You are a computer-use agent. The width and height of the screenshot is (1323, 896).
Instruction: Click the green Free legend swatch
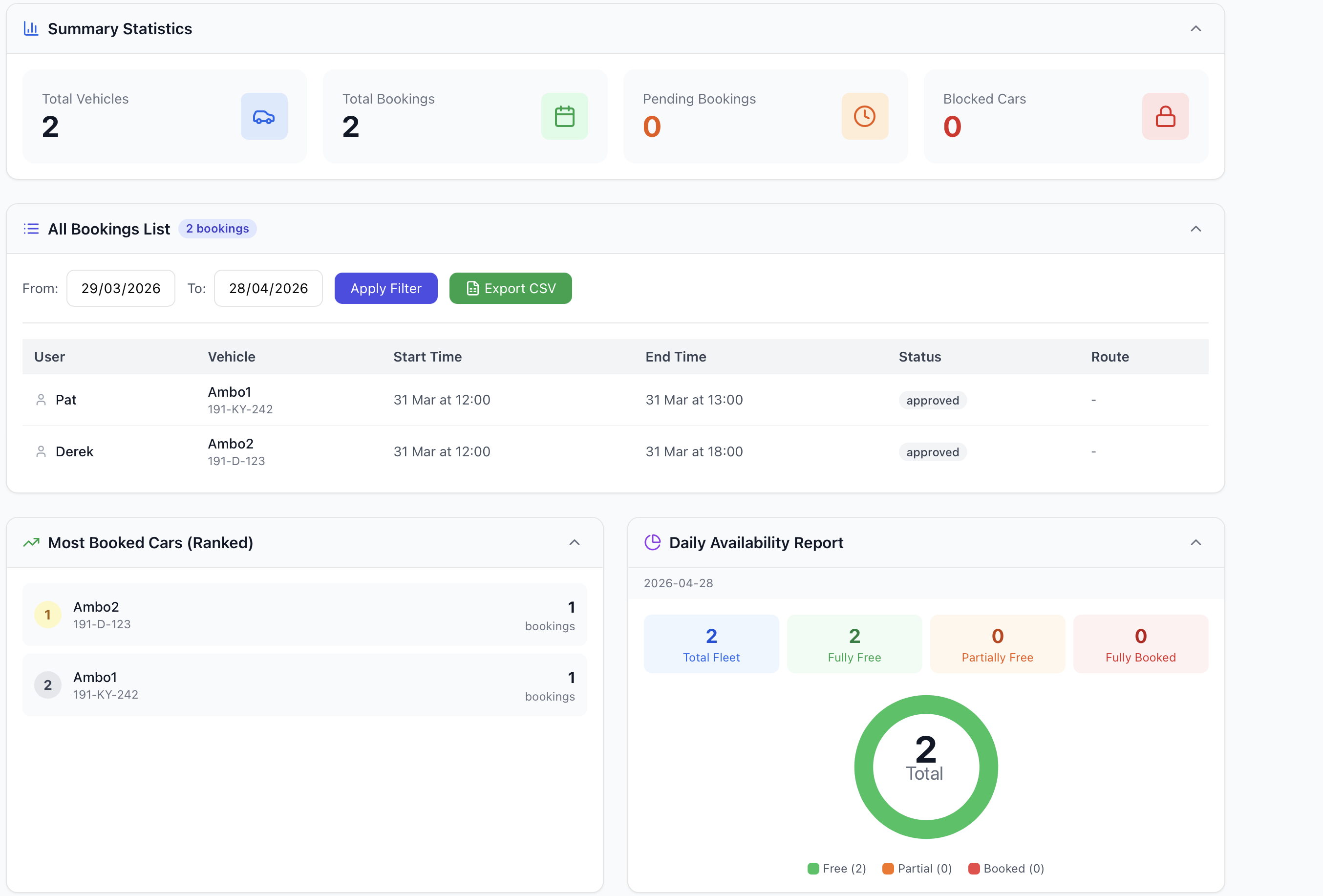(813, 869)
